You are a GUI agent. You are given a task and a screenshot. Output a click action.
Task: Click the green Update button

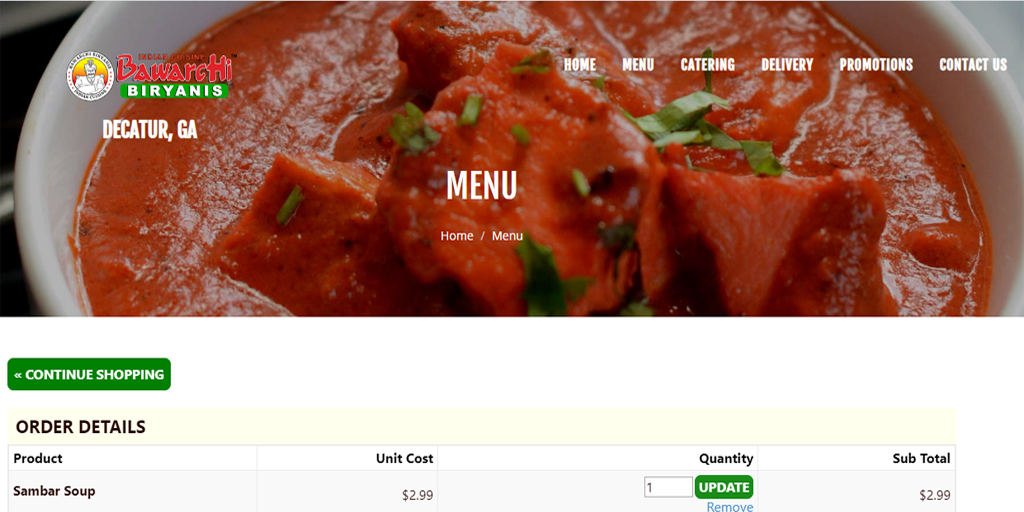pos(724,487)
